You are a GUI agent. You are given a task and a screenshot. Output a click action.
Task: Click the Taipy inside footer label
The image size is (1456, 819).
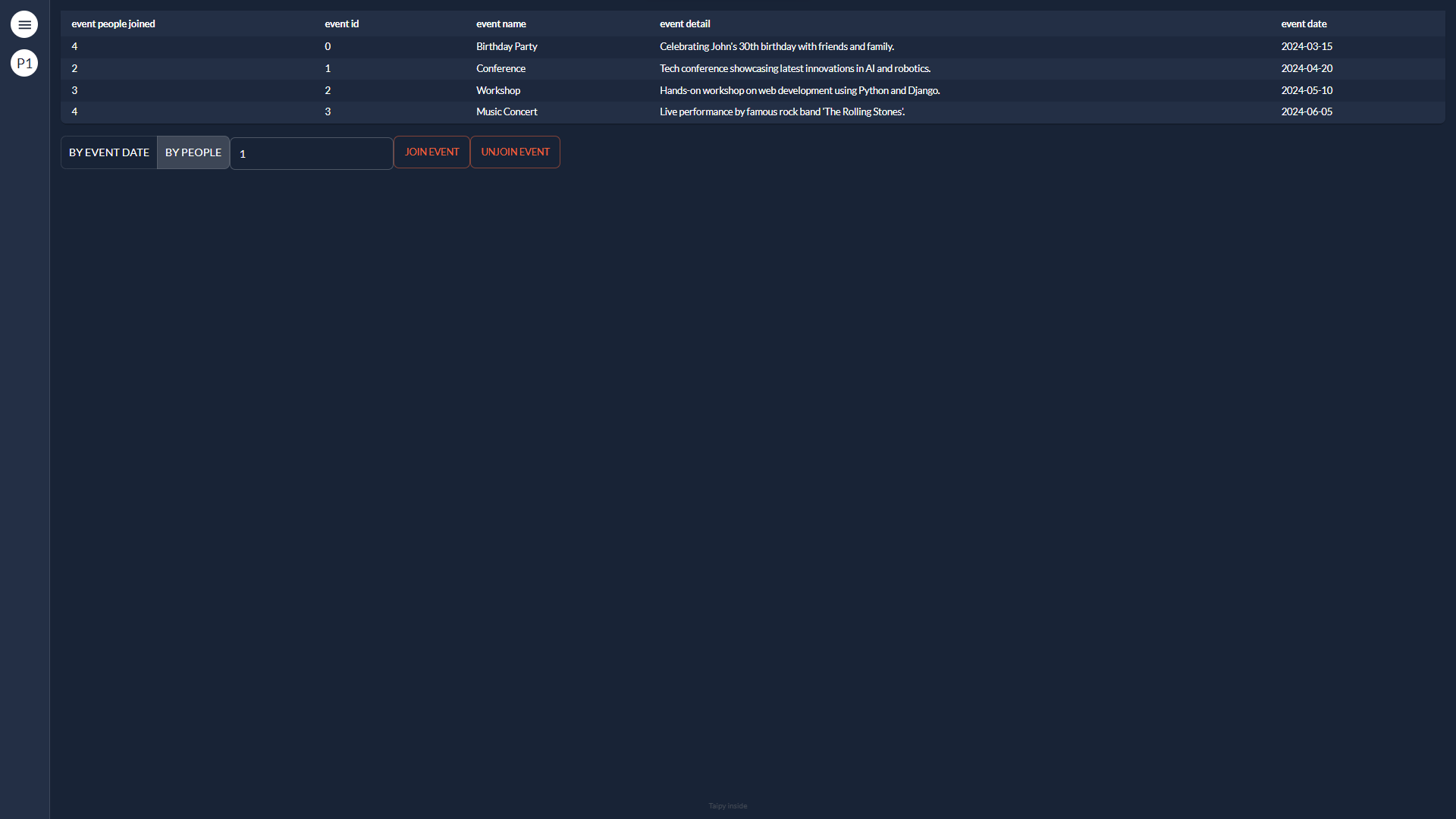point(727,805)
